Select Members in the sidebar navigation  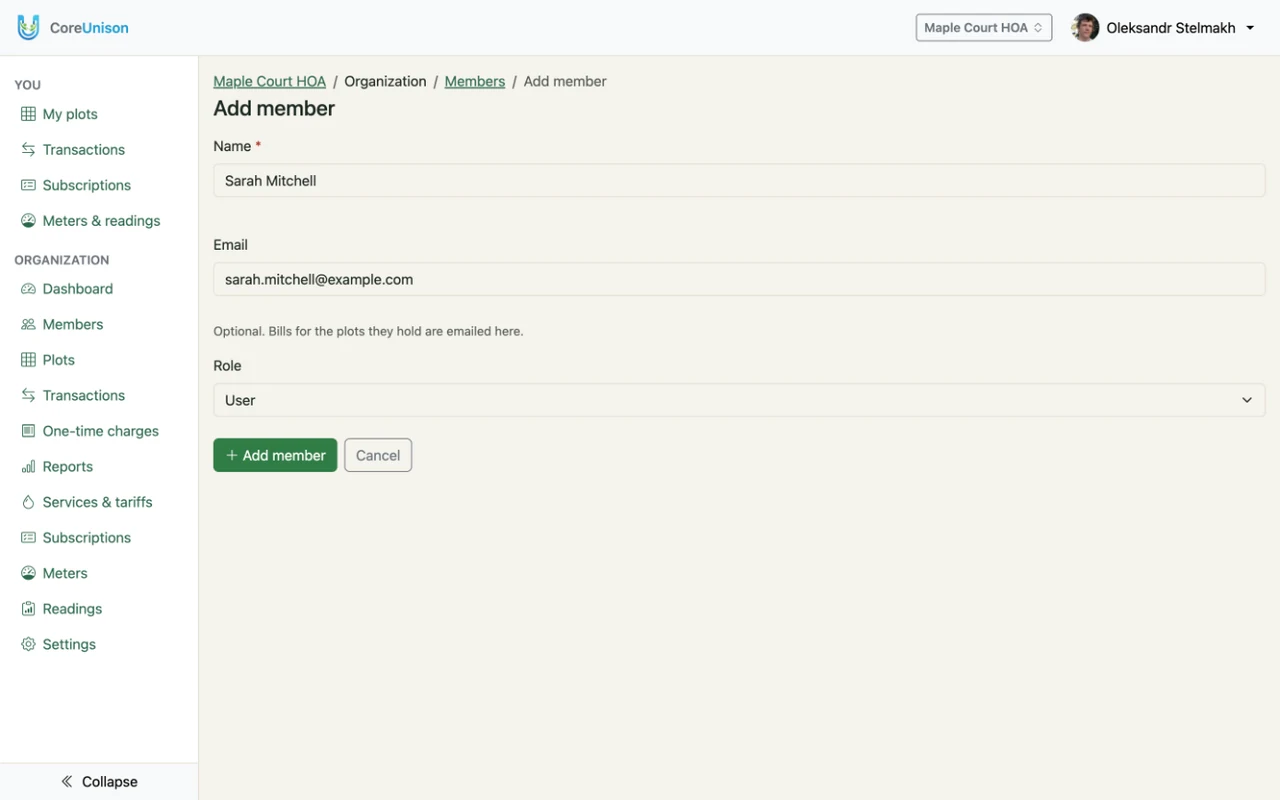click(x=62, y=324)
